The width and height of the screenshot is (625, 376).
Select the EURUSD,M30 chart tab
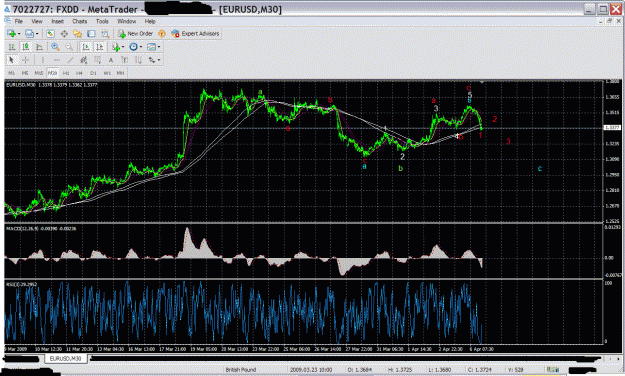[65, 358]
